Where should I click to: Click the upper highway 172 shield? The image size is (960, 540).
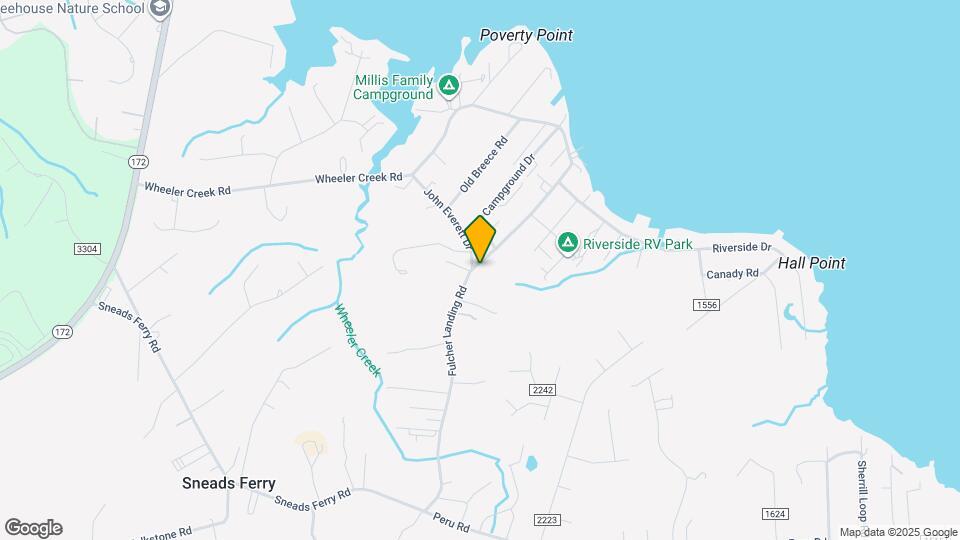(138, 162)
